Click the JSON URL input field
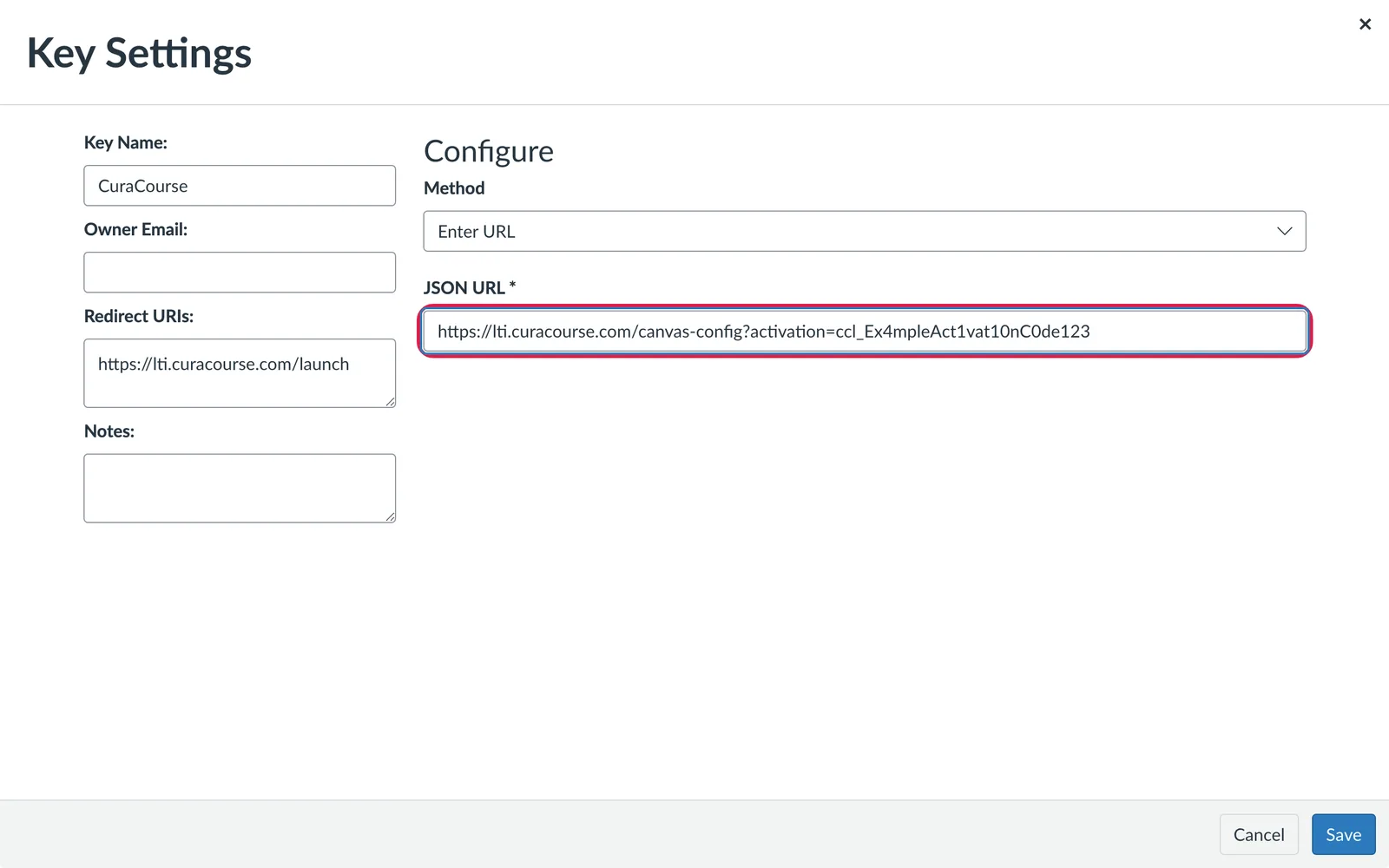The height and width of the screenshot is (868, 1389). (865, 331)
